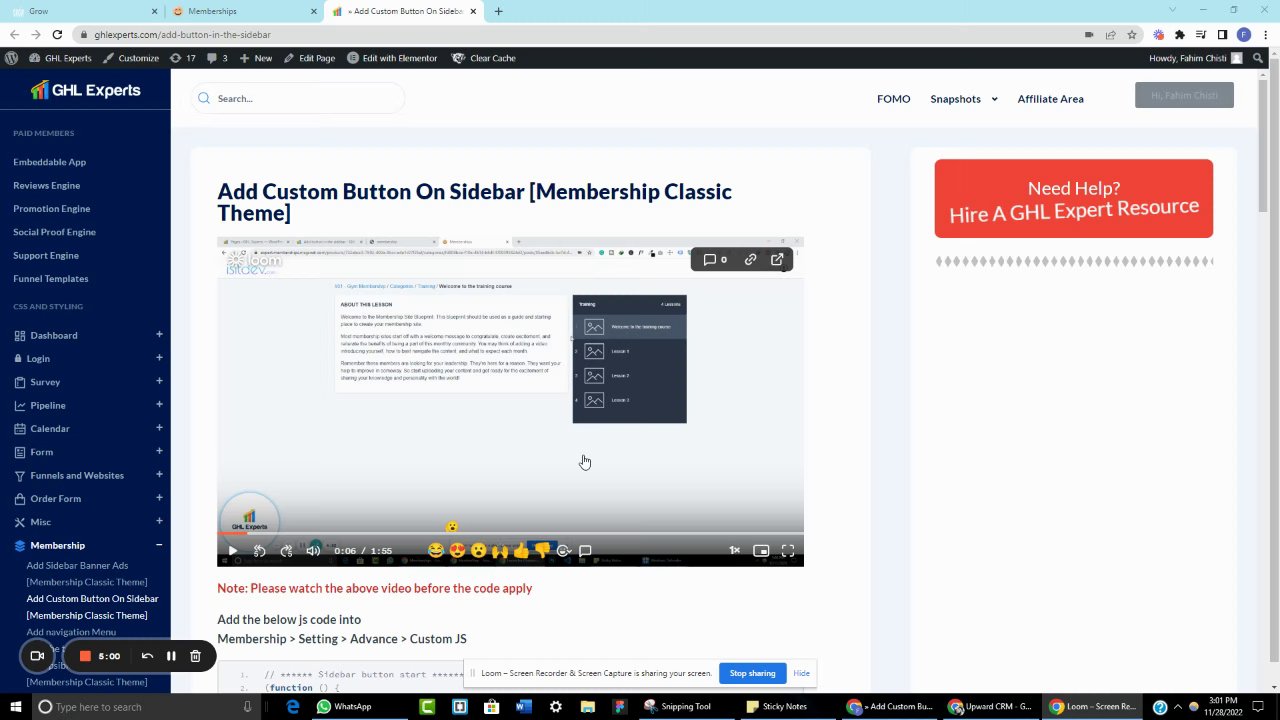The image size is (1280, 720).
Task: Pause the Loom recording
Action: click(171, 656)
